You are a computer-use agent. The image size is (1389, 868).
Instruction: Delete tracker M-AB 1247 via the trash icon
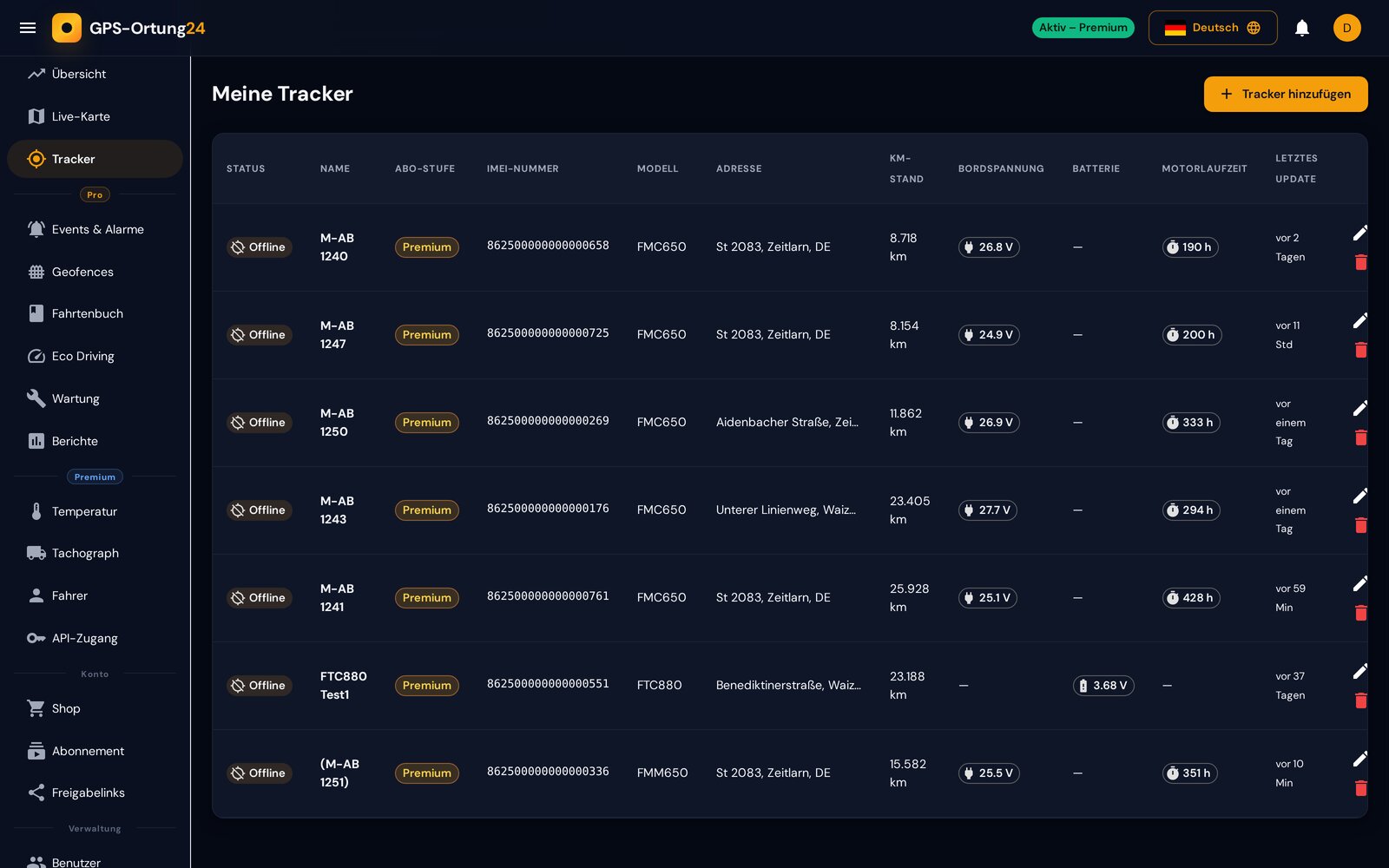[x=1360, y=349]
